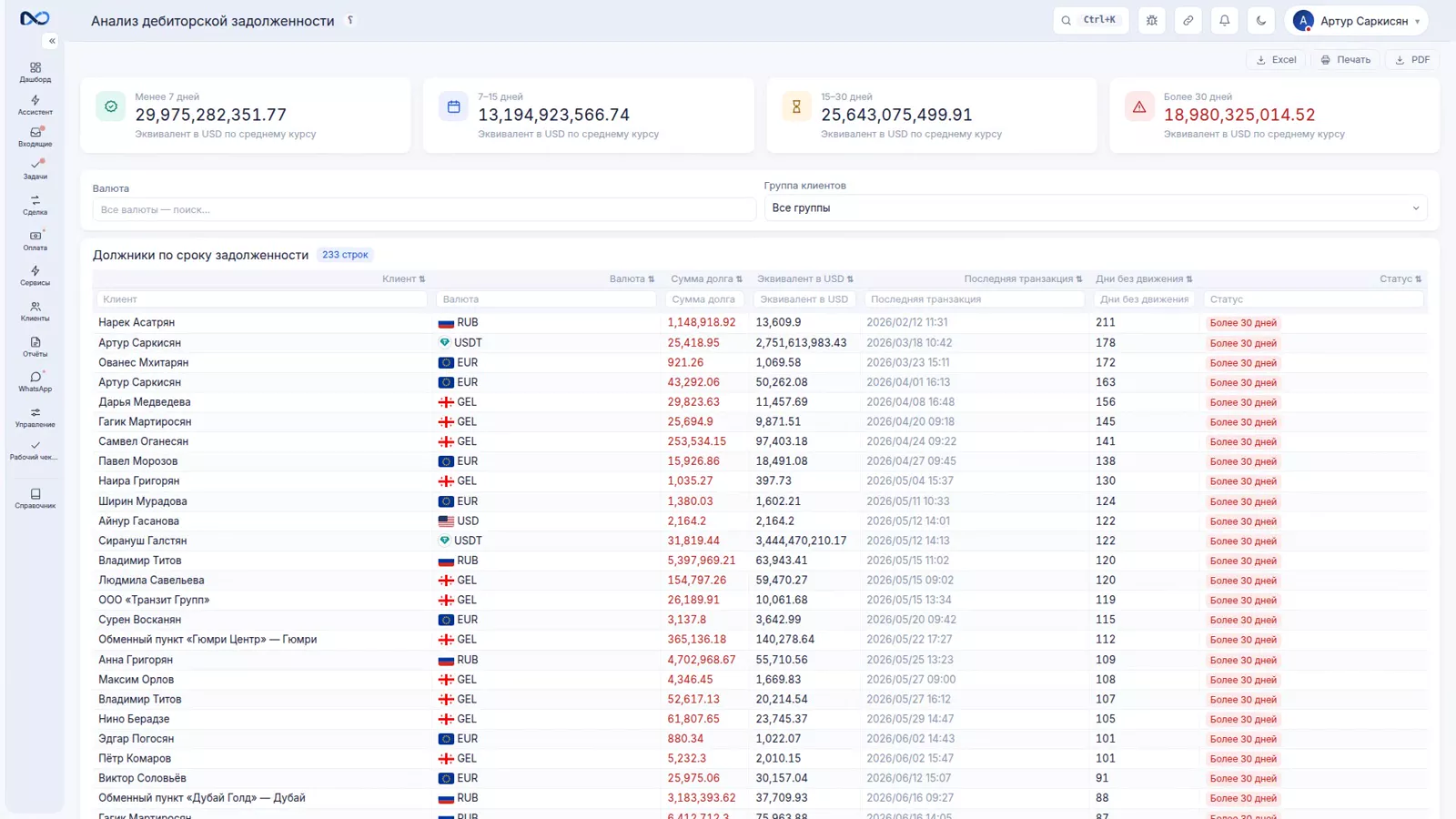Select the Ованес Мхитарян row

coord(760,362)
